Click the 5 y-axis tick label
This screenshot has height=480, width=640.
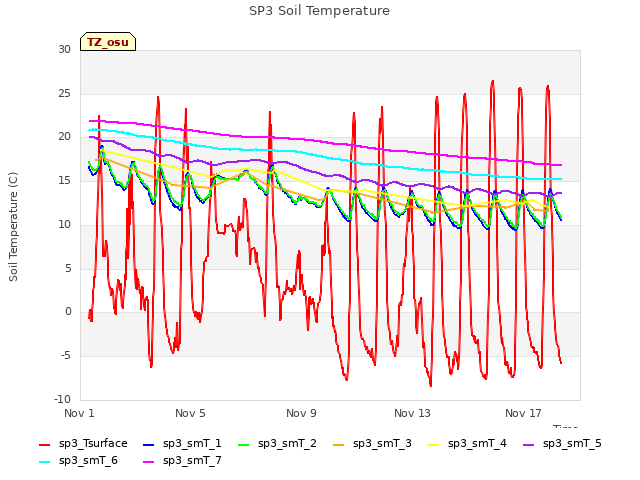(x=68, y=268)
